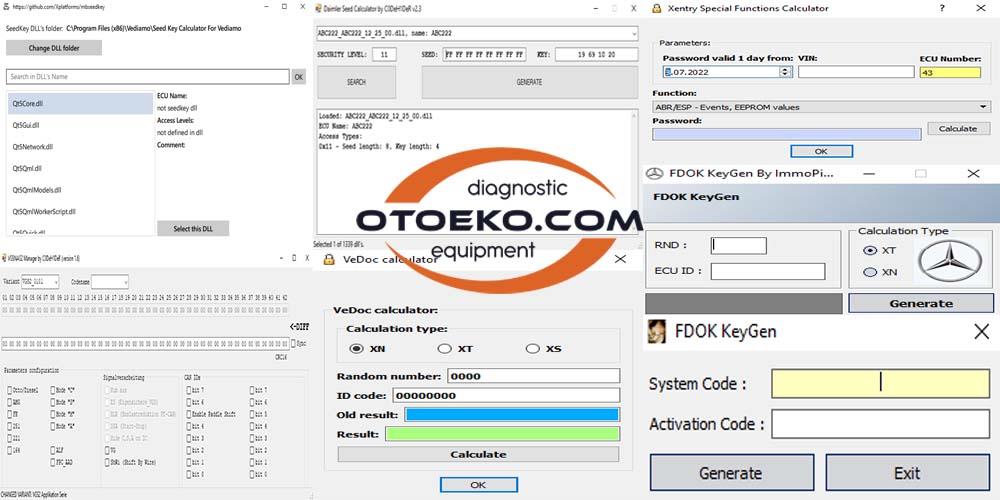Viewport: 1000px width, 500px height.
Task: Click the Xentry help question mark icon
Action: 941,9
